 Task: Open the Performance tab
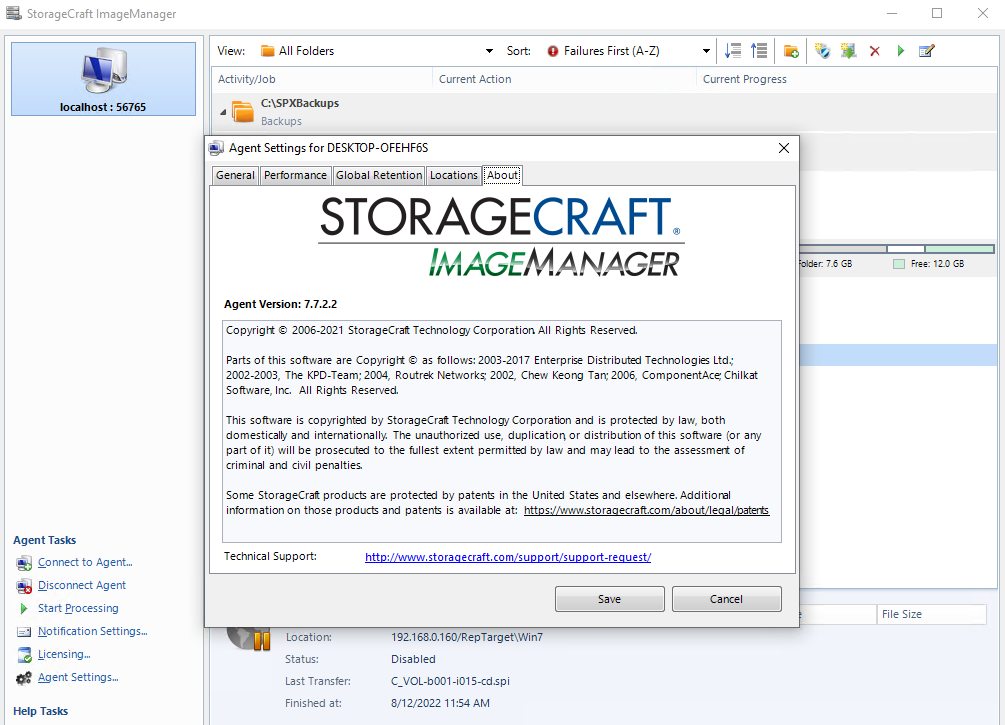point(295,175)
